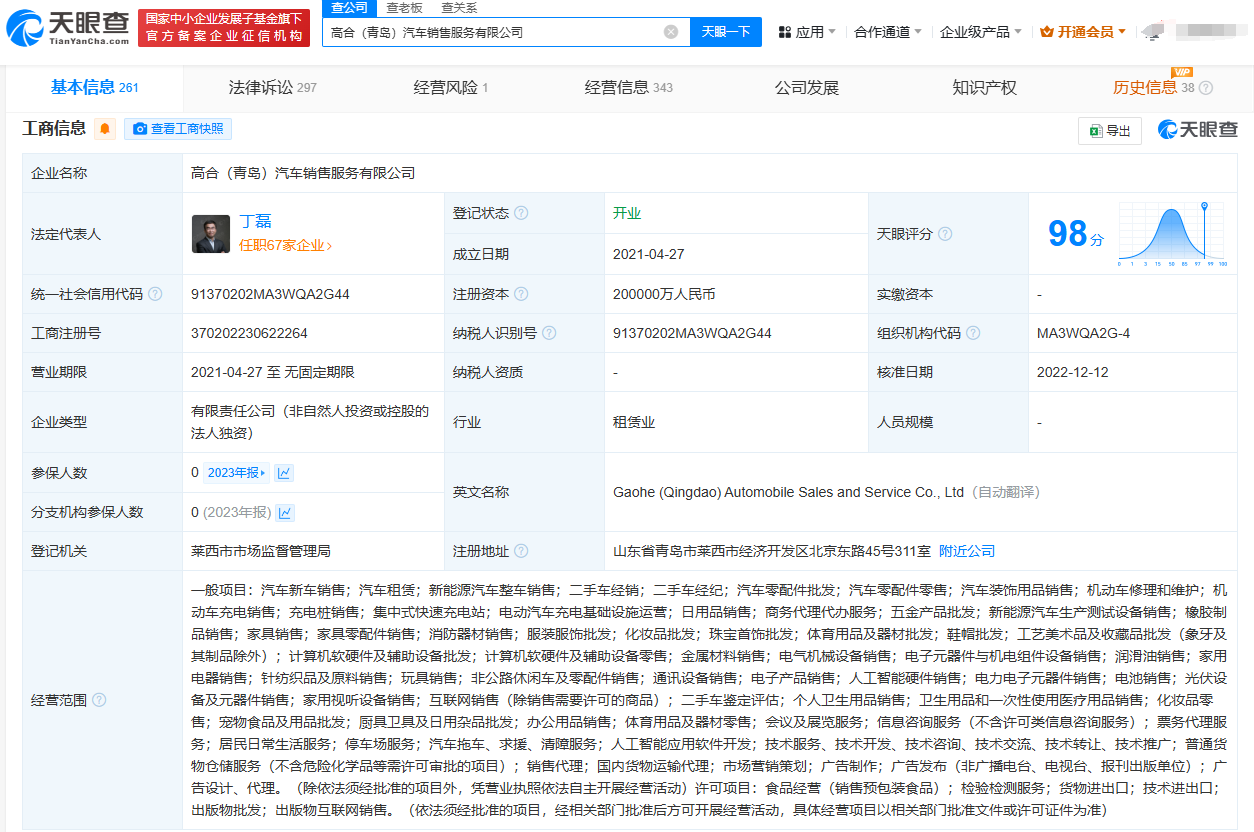Expand the 合作通道 dropdown
This screenshot has width=1254, height=832.
pyautogui.click(x=888, y=32)
